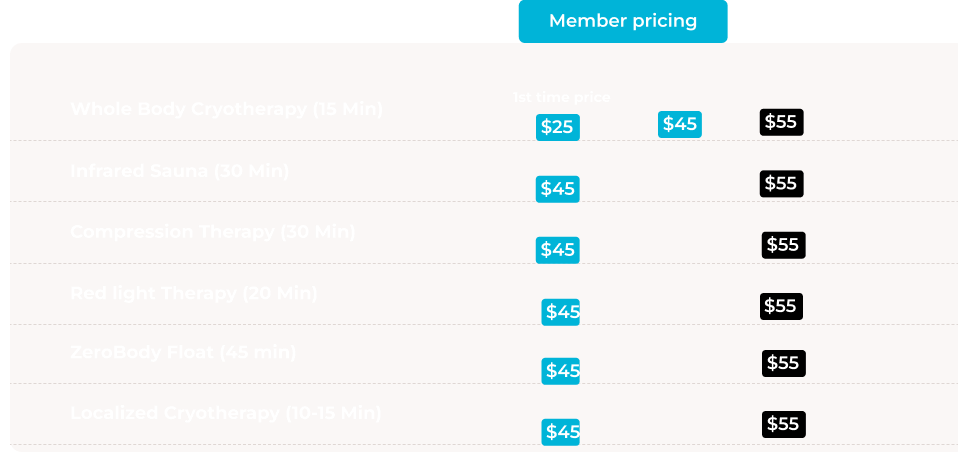
Task: Select Infrared Sauna $45 member price
Action: pyautogui.click(x=558, y=189)
